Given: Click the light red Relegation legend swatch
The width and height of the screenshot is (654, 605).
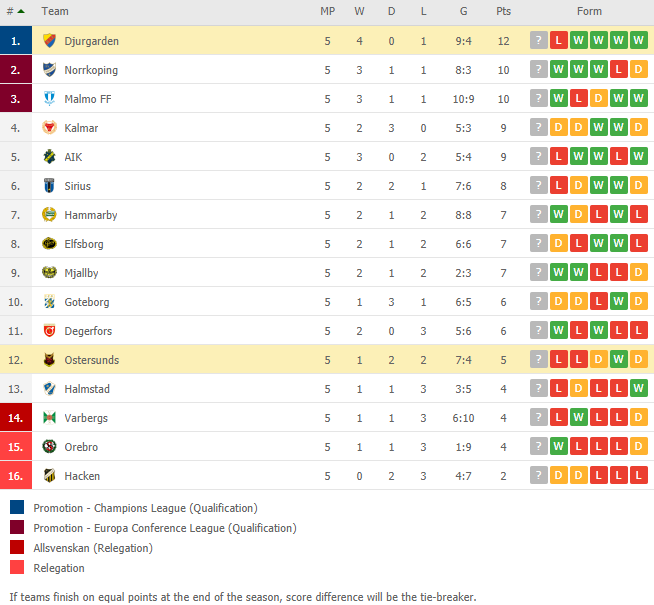Looking at the screenshot, I should tap(17, 567).
